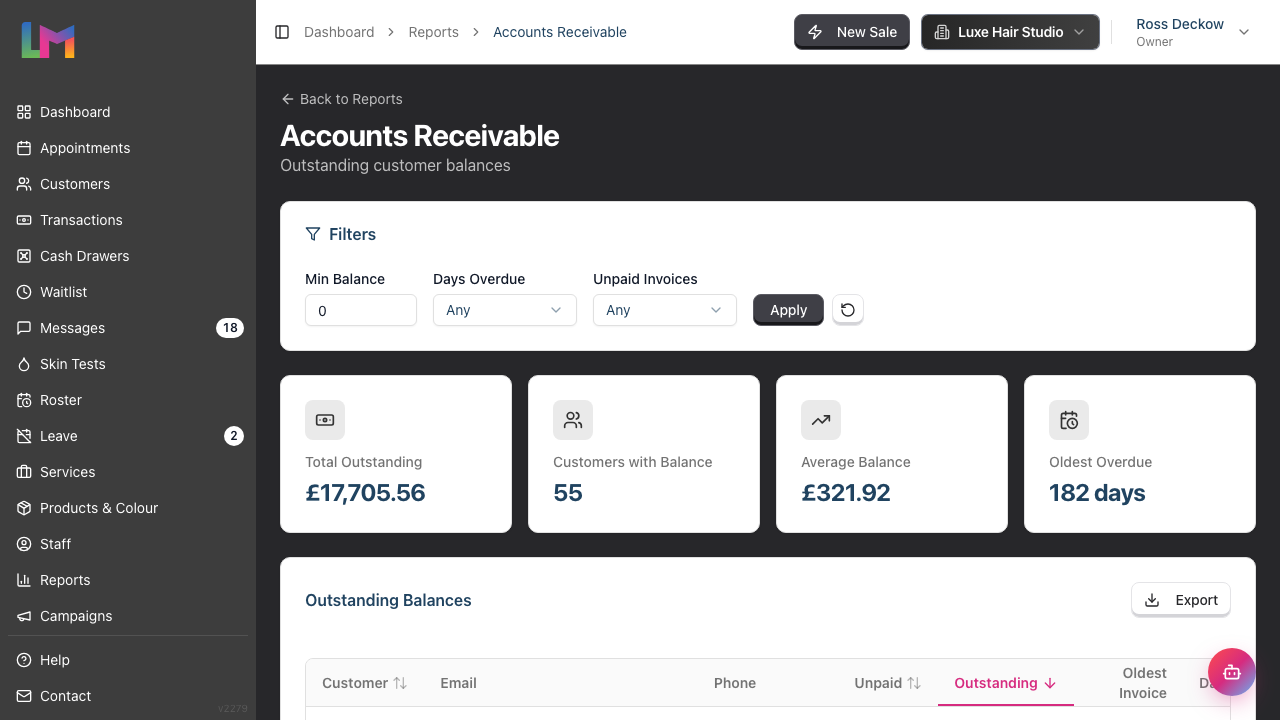This screenshot has width=1280, height=720.
Task: Click the Phone column header
Action: (735, 683)
